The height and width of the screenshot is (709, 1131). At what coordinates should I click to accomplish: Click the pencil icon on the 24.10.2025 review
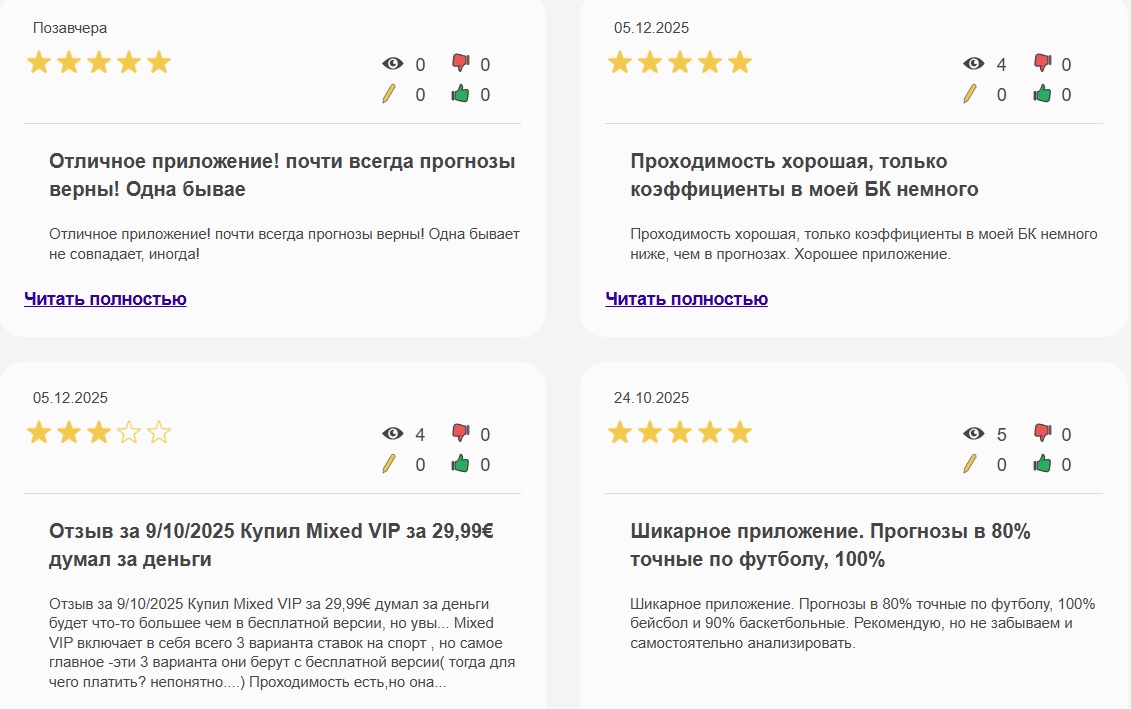[972, 464]
